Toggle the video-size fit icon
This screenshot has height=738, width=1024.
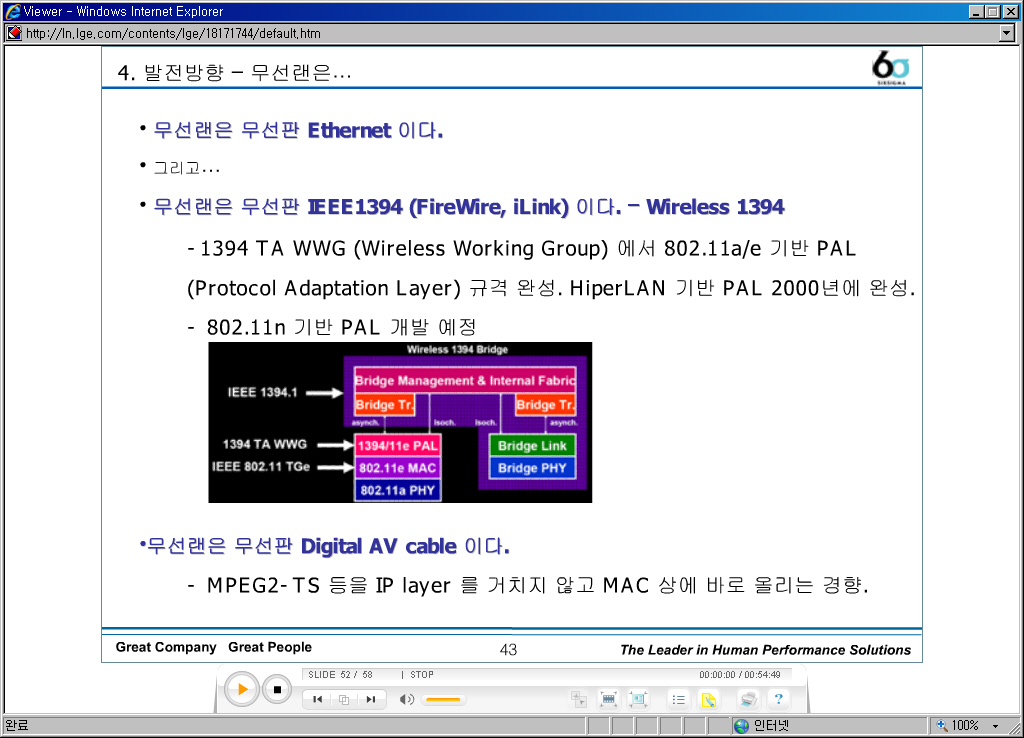[x=609, y=699]
